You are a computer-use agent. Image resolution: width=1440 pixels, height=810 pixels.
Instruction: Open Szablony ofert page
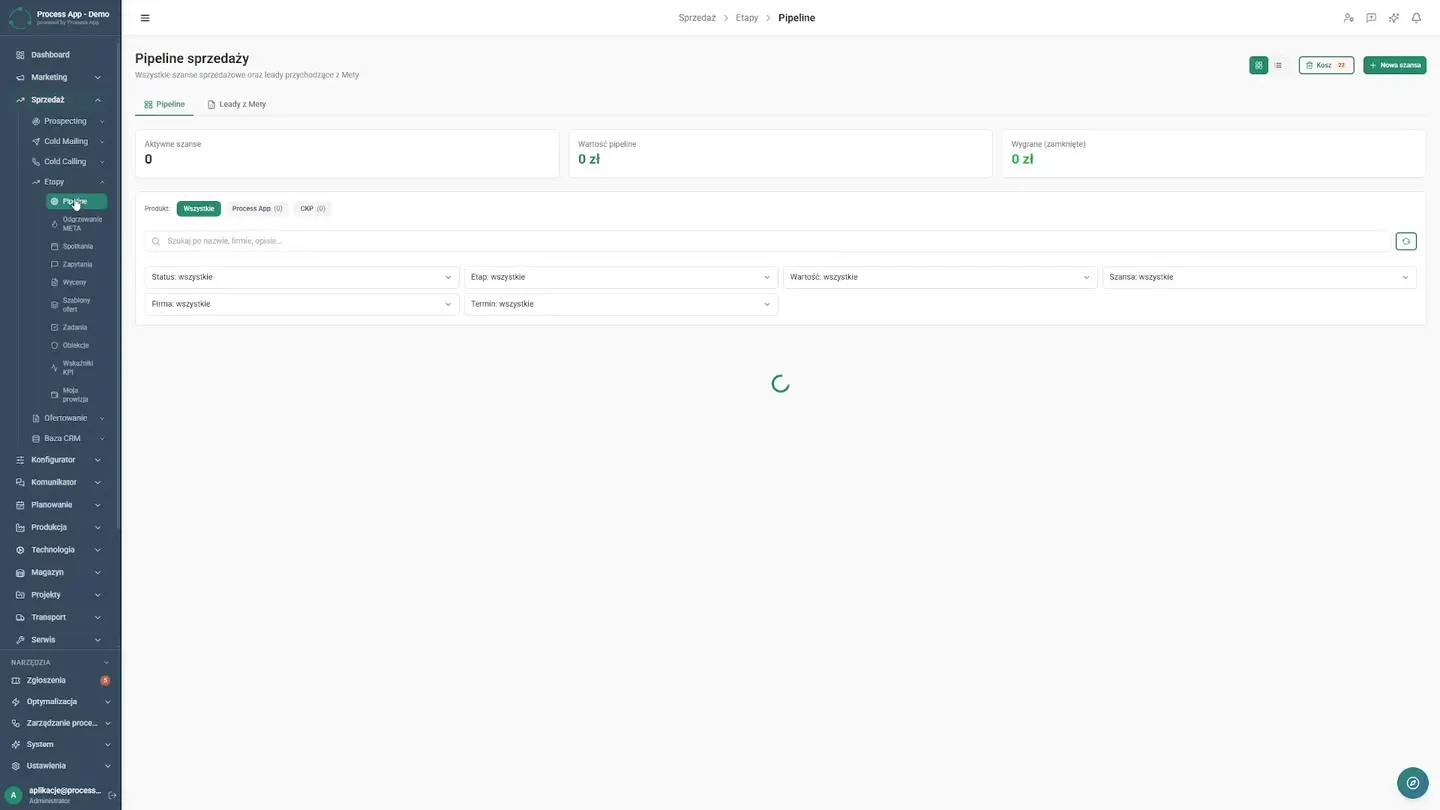click(x=77, y=305)
